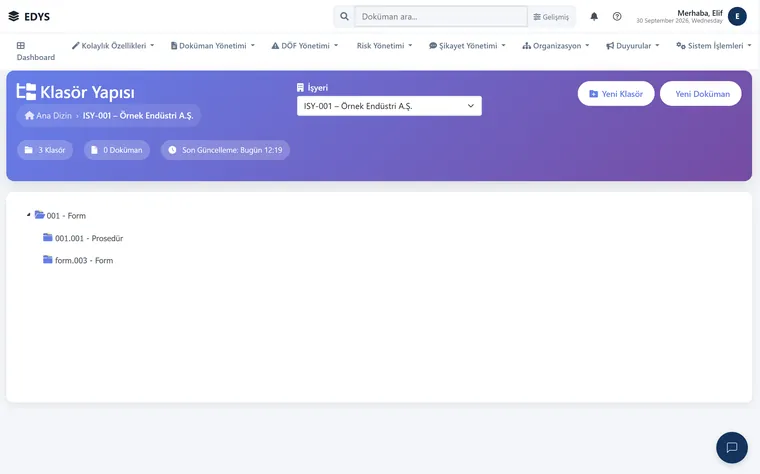Click the Dashboard grid icon
The width and height of the screenshot is (760, 474).
pos(21,46)
